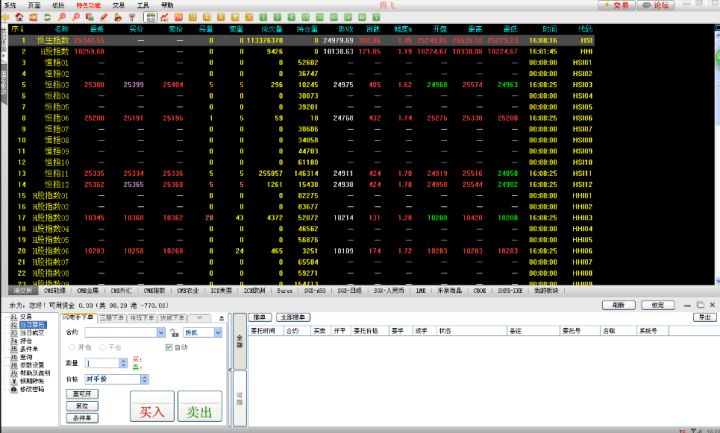Click the red house home icon
Viewport: 720px width, 433px height.
19,17
